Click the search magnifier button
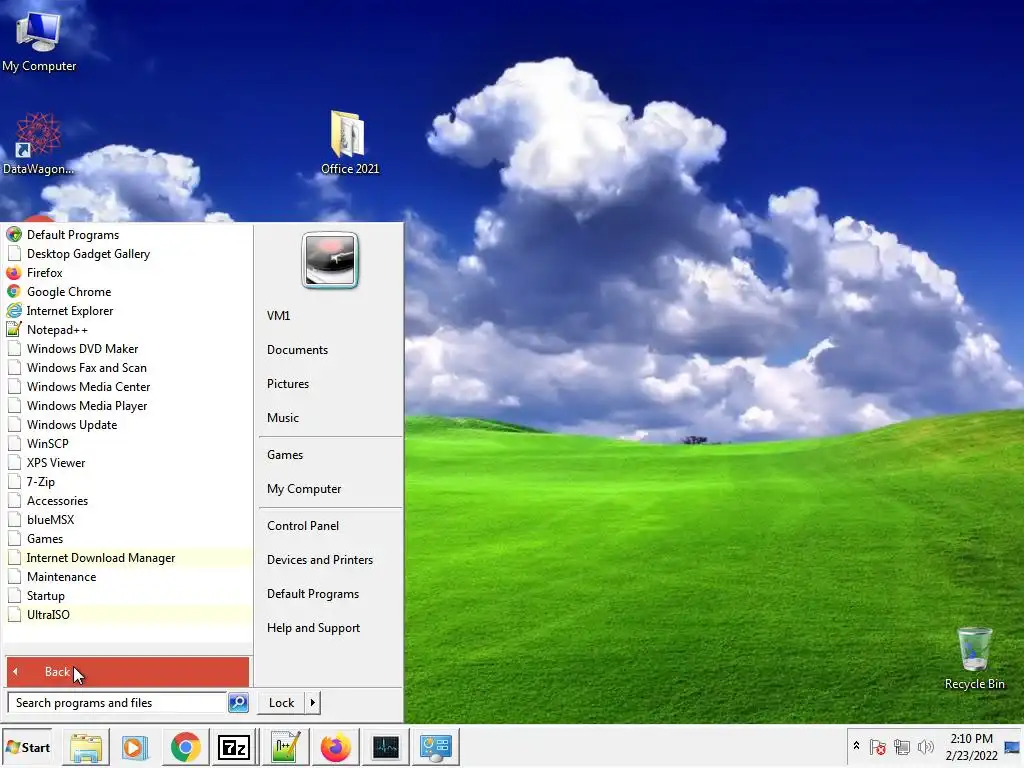This screenshot has width=1024, height=768. [238, 703]
